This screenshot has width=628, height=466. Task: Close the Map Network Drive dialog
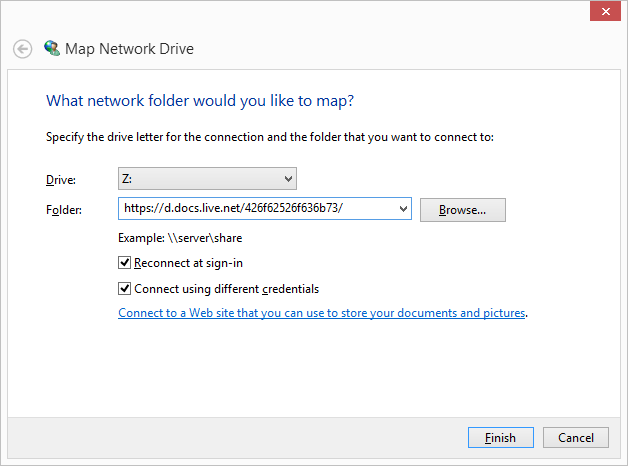(x=603, y=12)
